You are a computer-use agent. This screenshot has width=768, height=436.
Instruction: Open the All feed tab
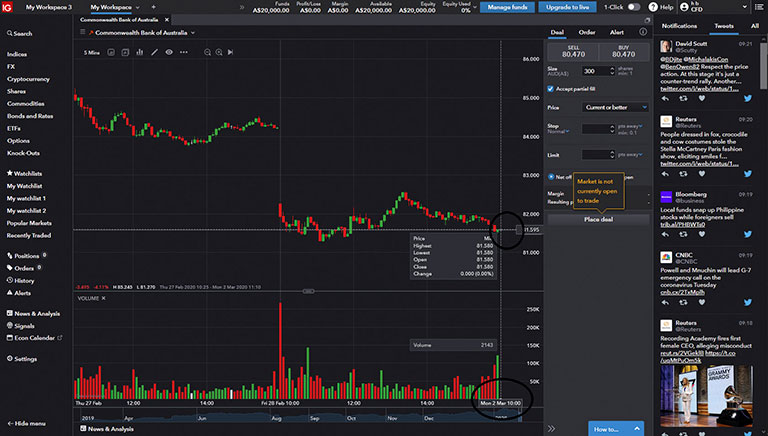[755, 26]
